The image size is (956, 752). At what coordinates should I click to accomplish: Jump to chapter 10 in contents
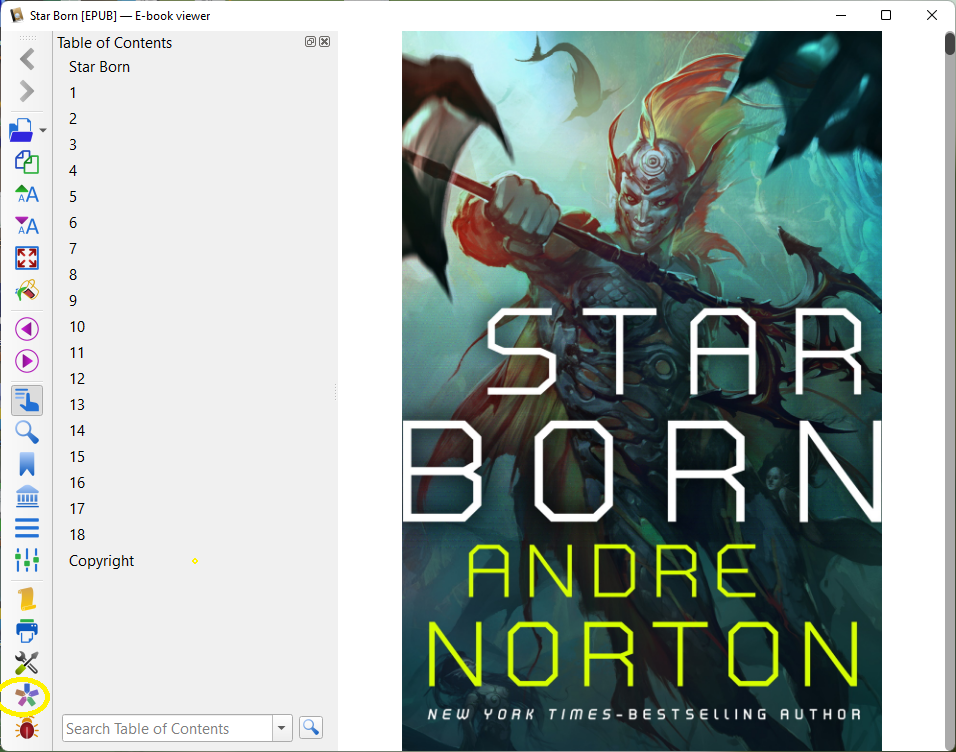pos(77,327)
